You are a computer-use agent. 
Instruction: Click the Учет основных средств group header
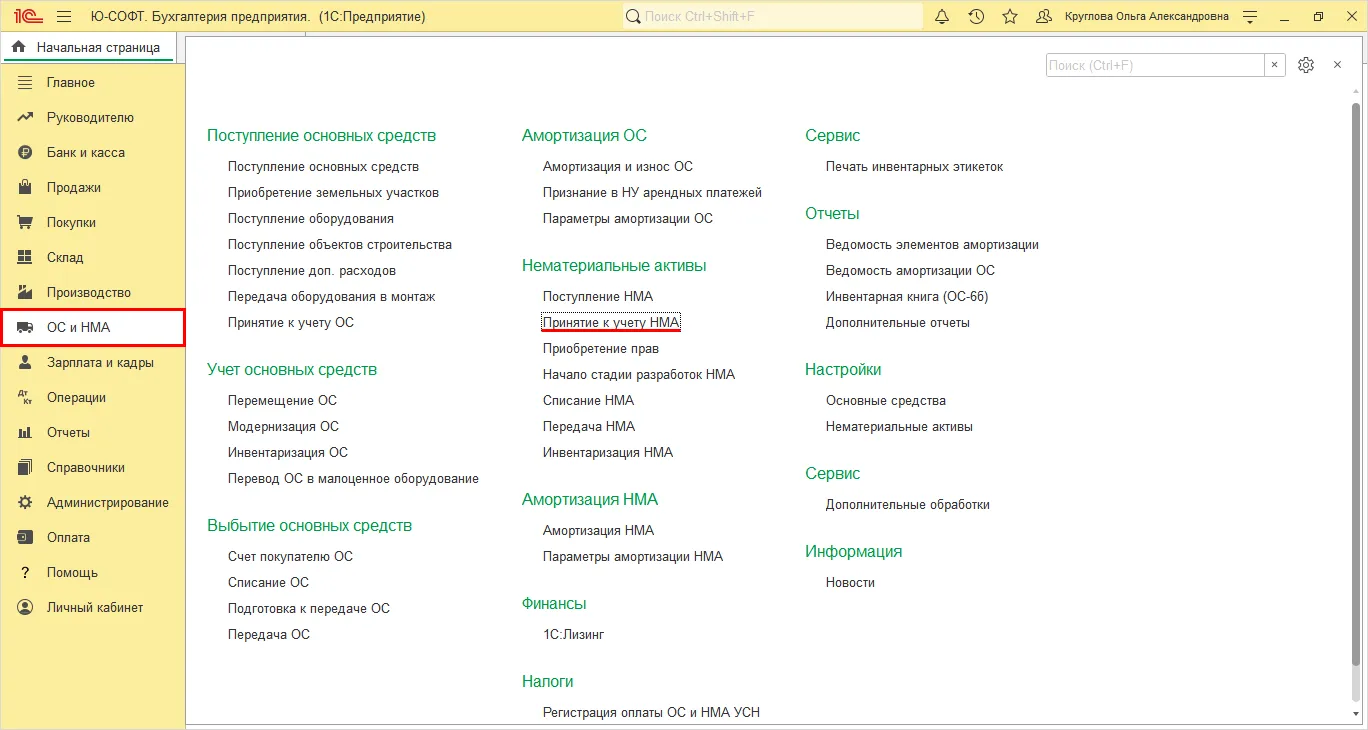click(x=292, y=370)
